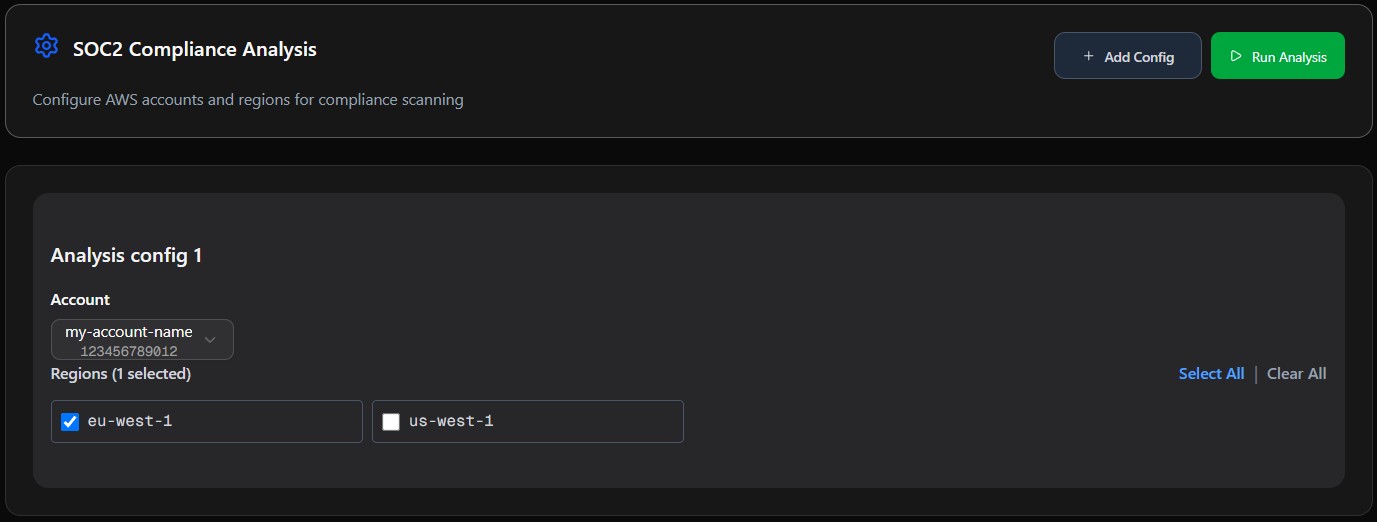
Task: Click the Regions (1 selected) label
Action: point(121,374)
